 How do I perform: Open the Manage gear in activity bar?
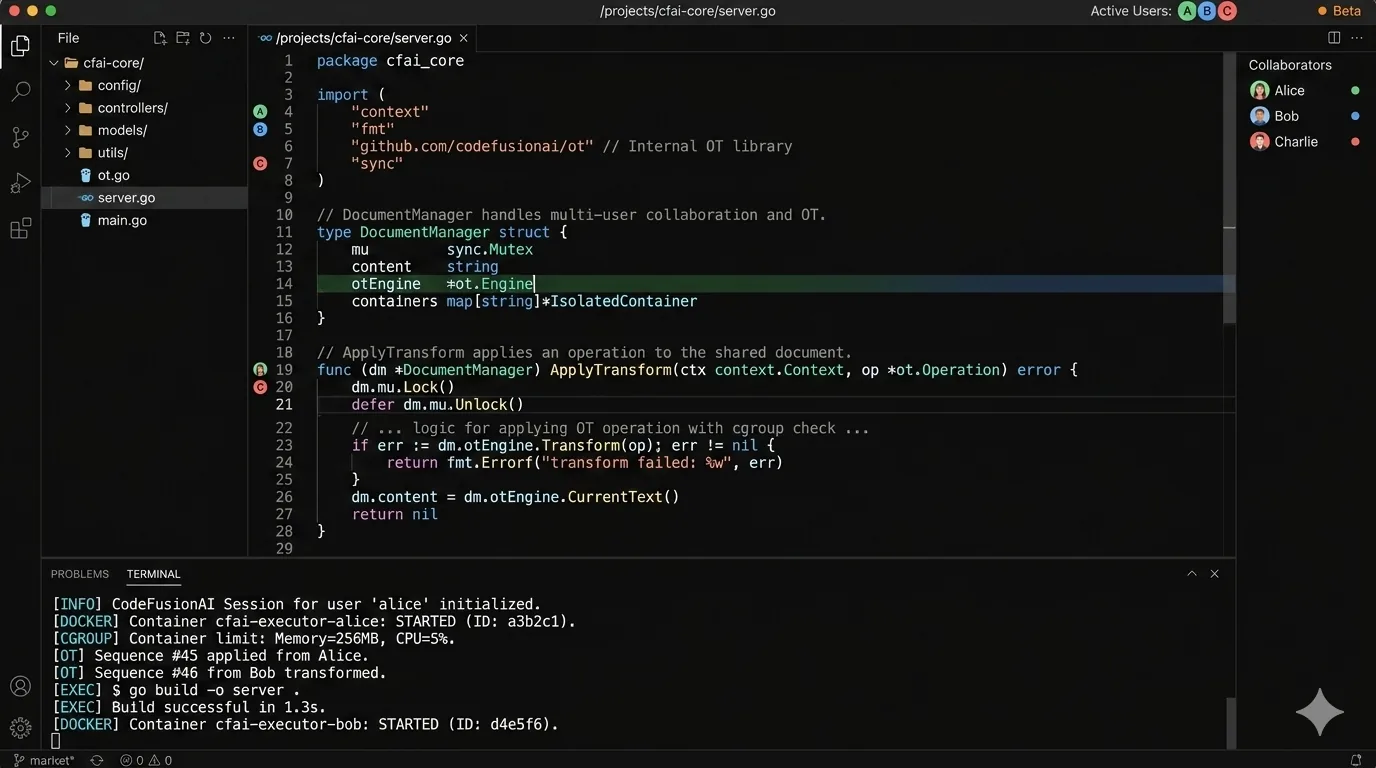pos(20,728)
